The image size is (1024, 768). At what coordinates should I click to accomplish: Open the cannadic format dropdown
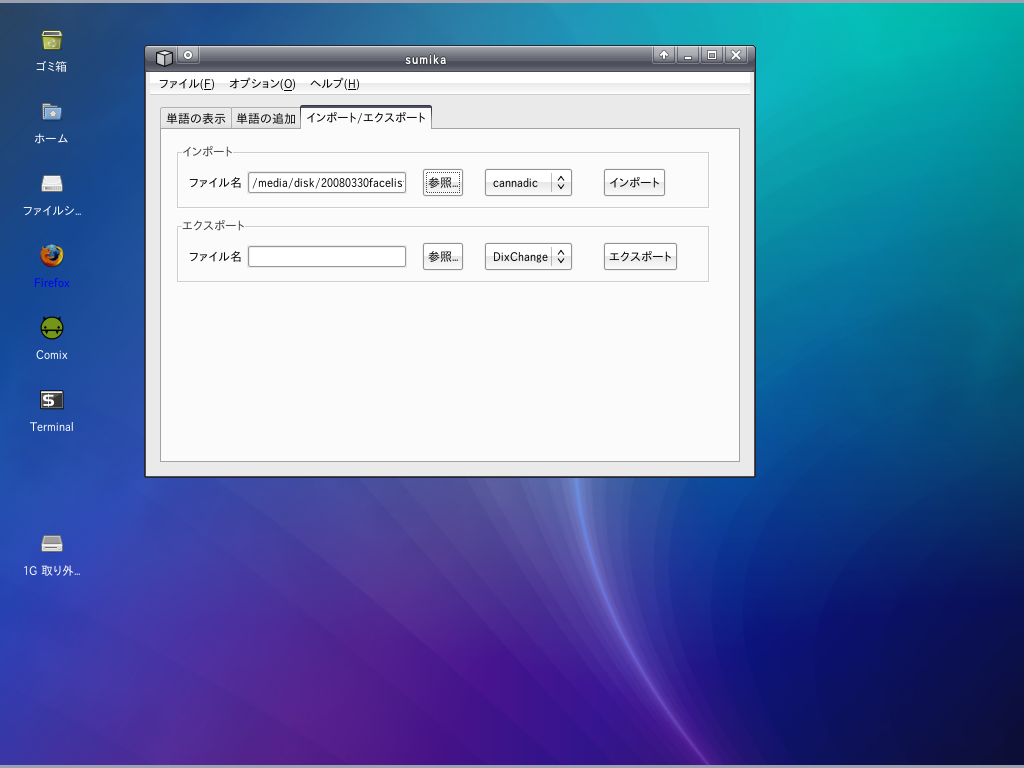[x=528, y=183]
